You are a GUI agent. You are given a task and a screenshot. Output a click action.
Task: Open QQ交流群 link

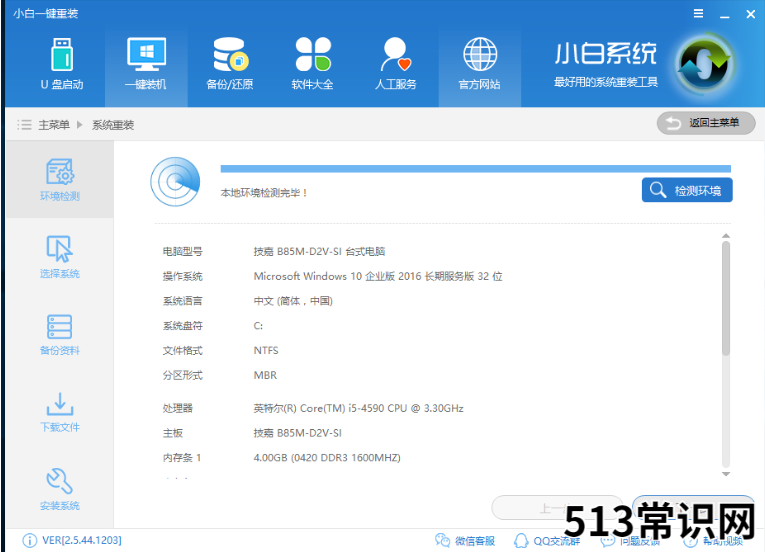tap(546, 540)
